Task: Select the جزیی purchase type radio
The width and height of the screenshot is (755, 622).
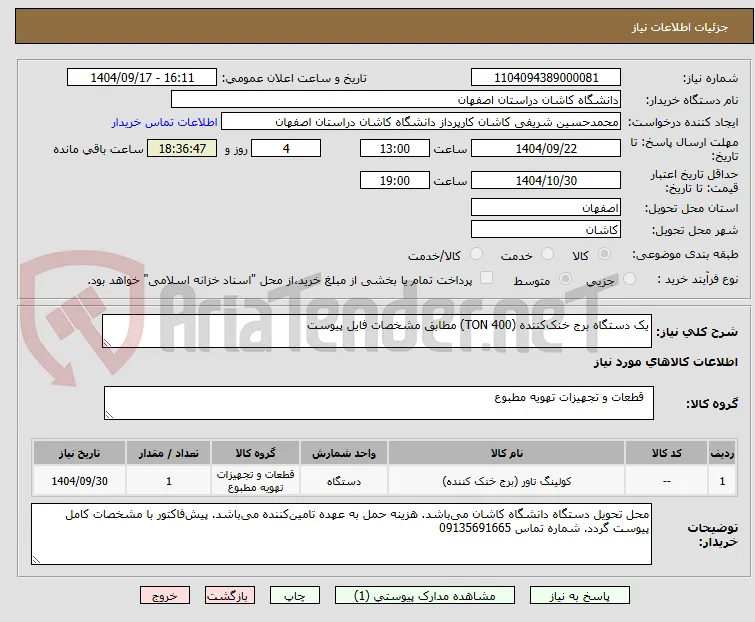Action: point(629,279)
